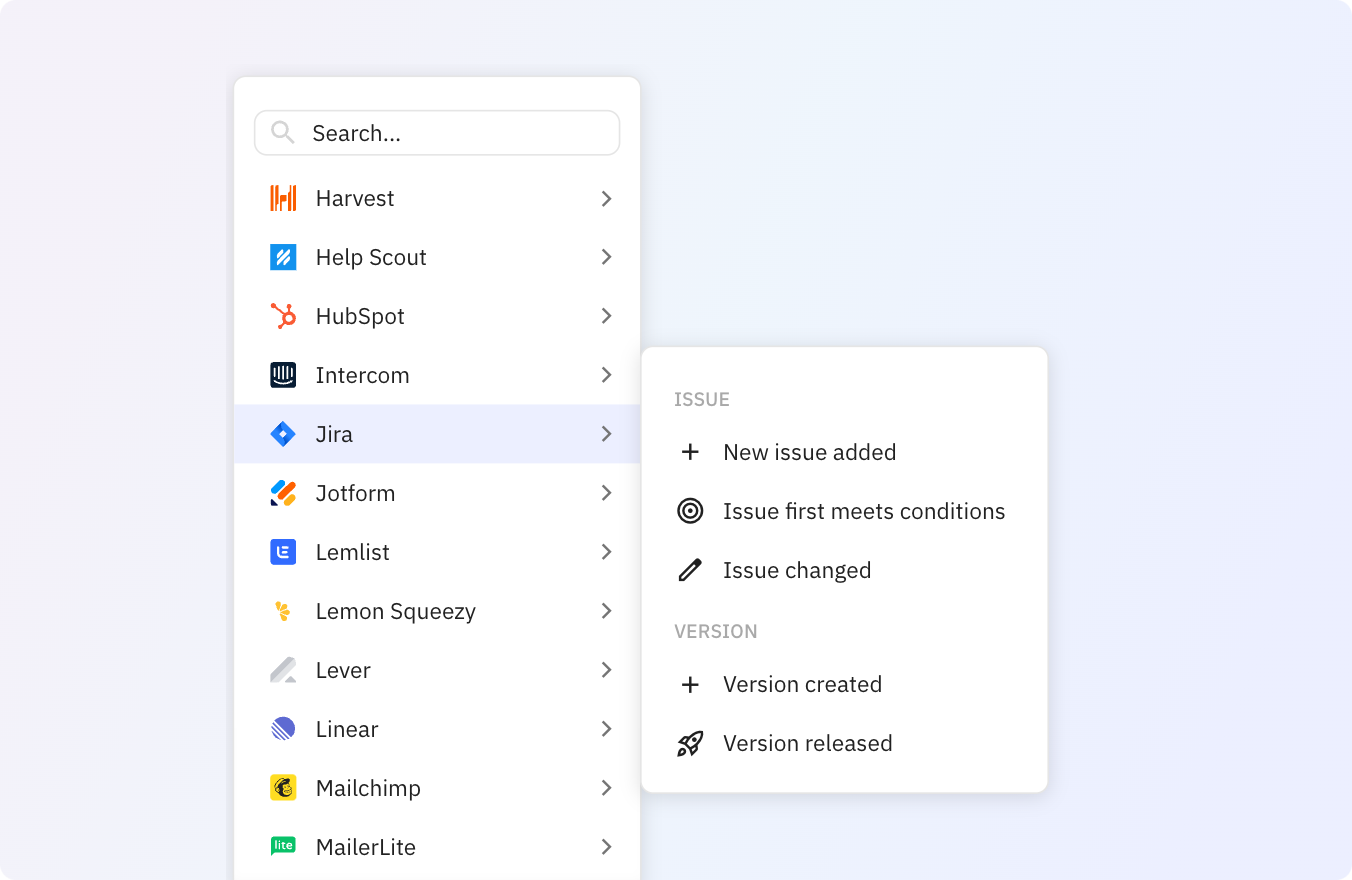Click the Jotform logo icon
Image resolution: width=1352 pixels, height=880 pixels.
283,493
